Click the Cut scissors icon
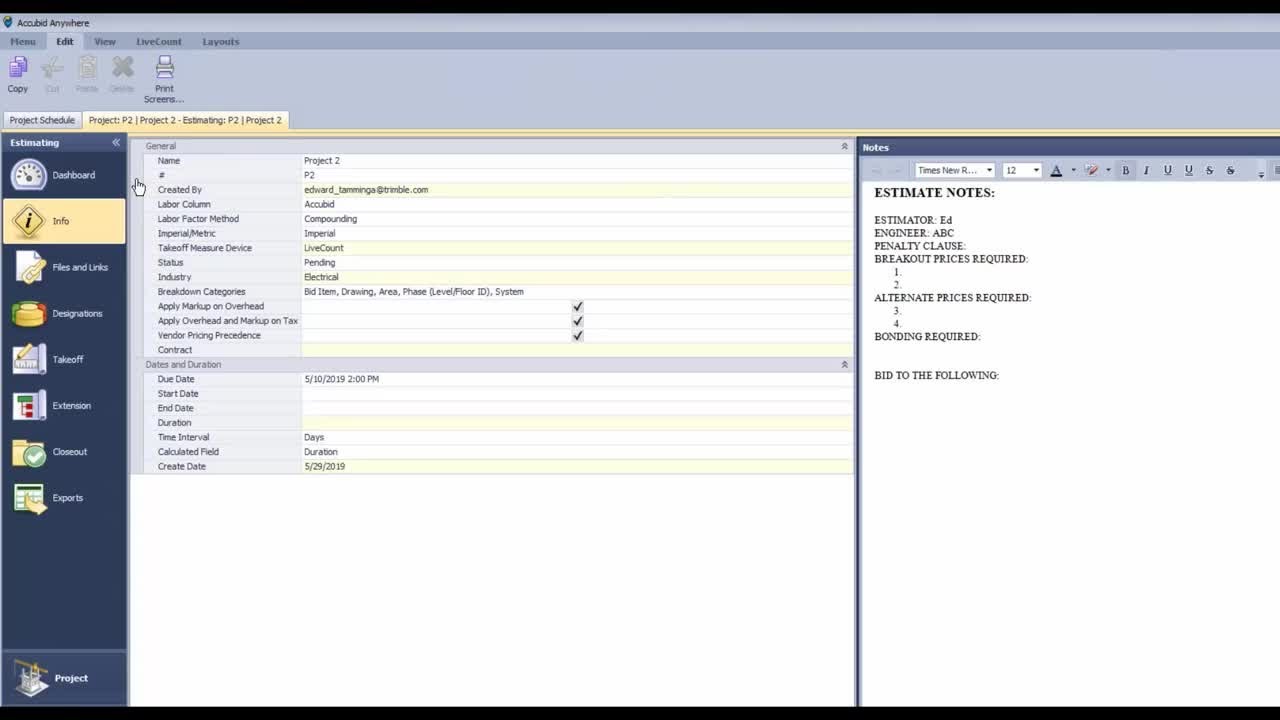Viewport: 1280px width, 720px height. [x=52, y=68]
